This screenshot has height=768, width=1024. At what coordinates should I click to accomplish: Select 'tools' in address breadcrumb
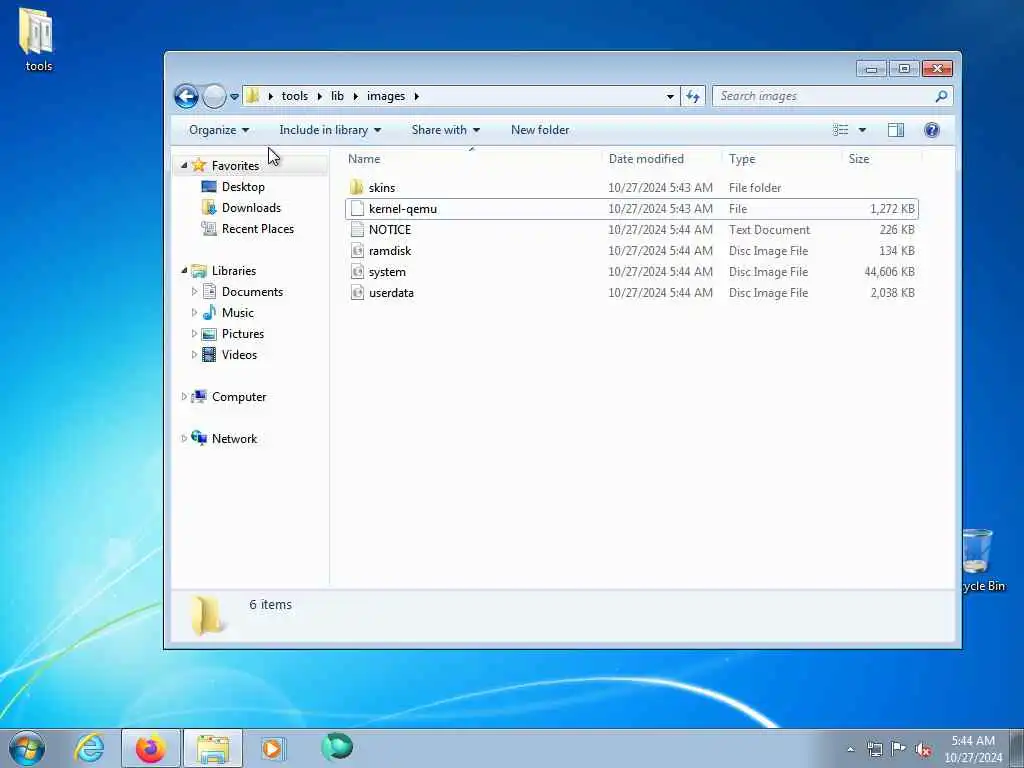pos(295,96)
